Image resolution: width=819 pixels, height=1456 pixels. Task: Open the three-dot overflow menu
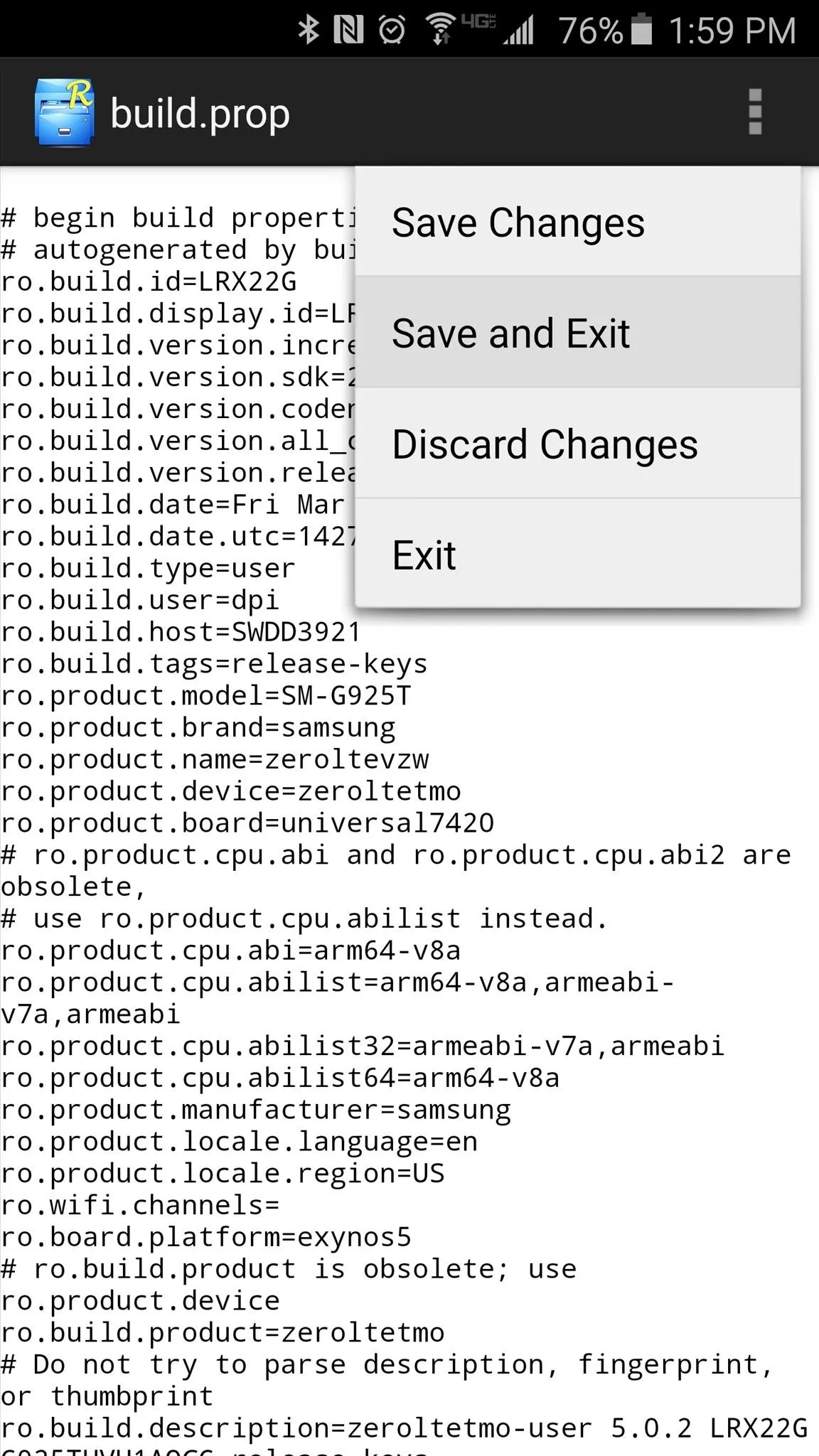click(x=755, y=112)
